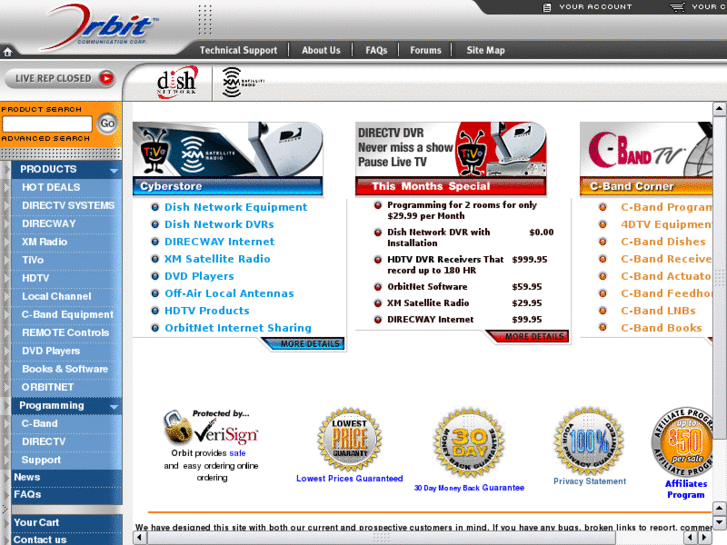Click the orange bullet beside C-Band Dishes
Viewport: 727px width, 545px height.
(602, 242)
